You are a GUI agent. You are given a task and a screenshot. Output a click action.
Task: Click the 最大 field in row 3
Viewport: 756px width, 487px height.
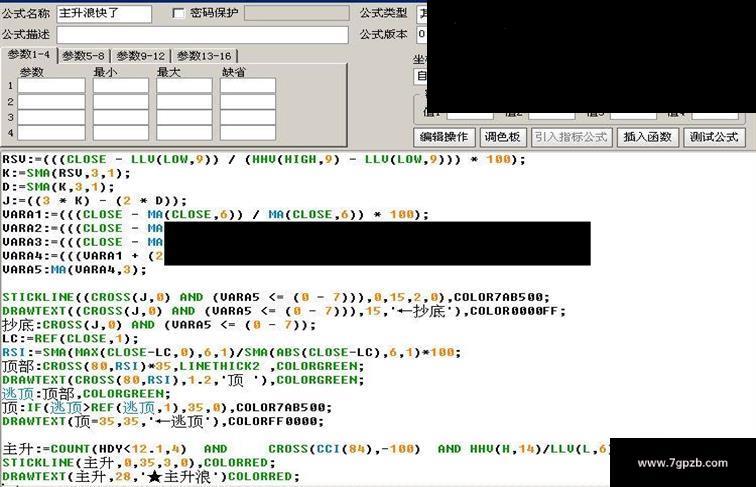click(x=184, y=117)
